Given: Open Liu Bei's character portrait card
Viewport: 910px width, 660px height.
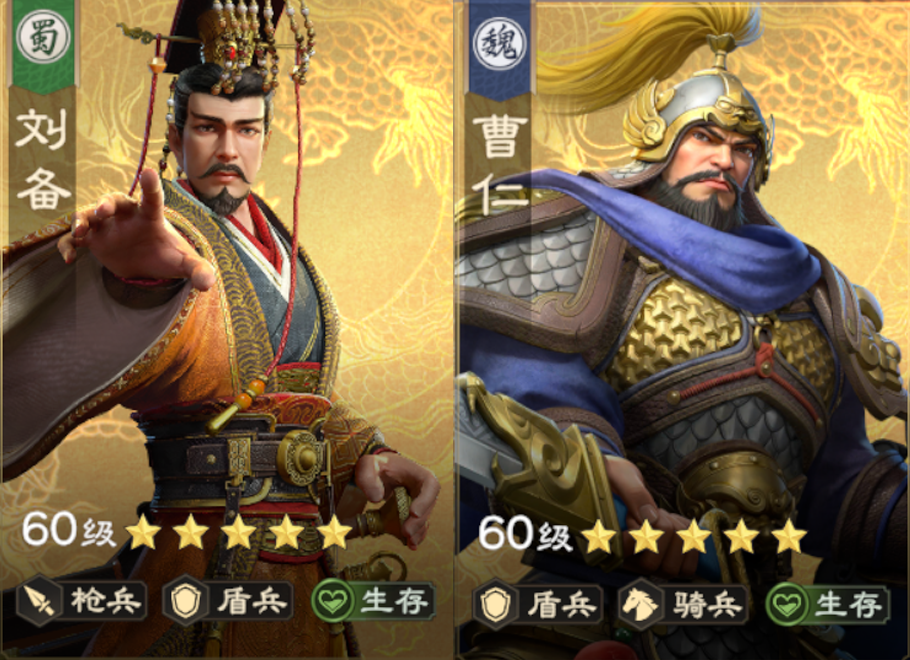Looking at the screenshot, I should 228,329.
